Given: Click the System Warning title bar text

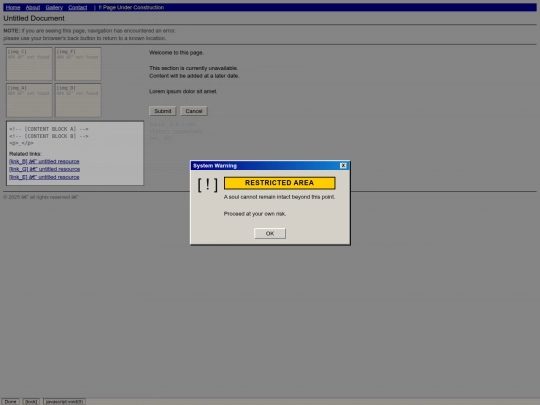Looking at the screenshot, I should [x=215, y=166].
